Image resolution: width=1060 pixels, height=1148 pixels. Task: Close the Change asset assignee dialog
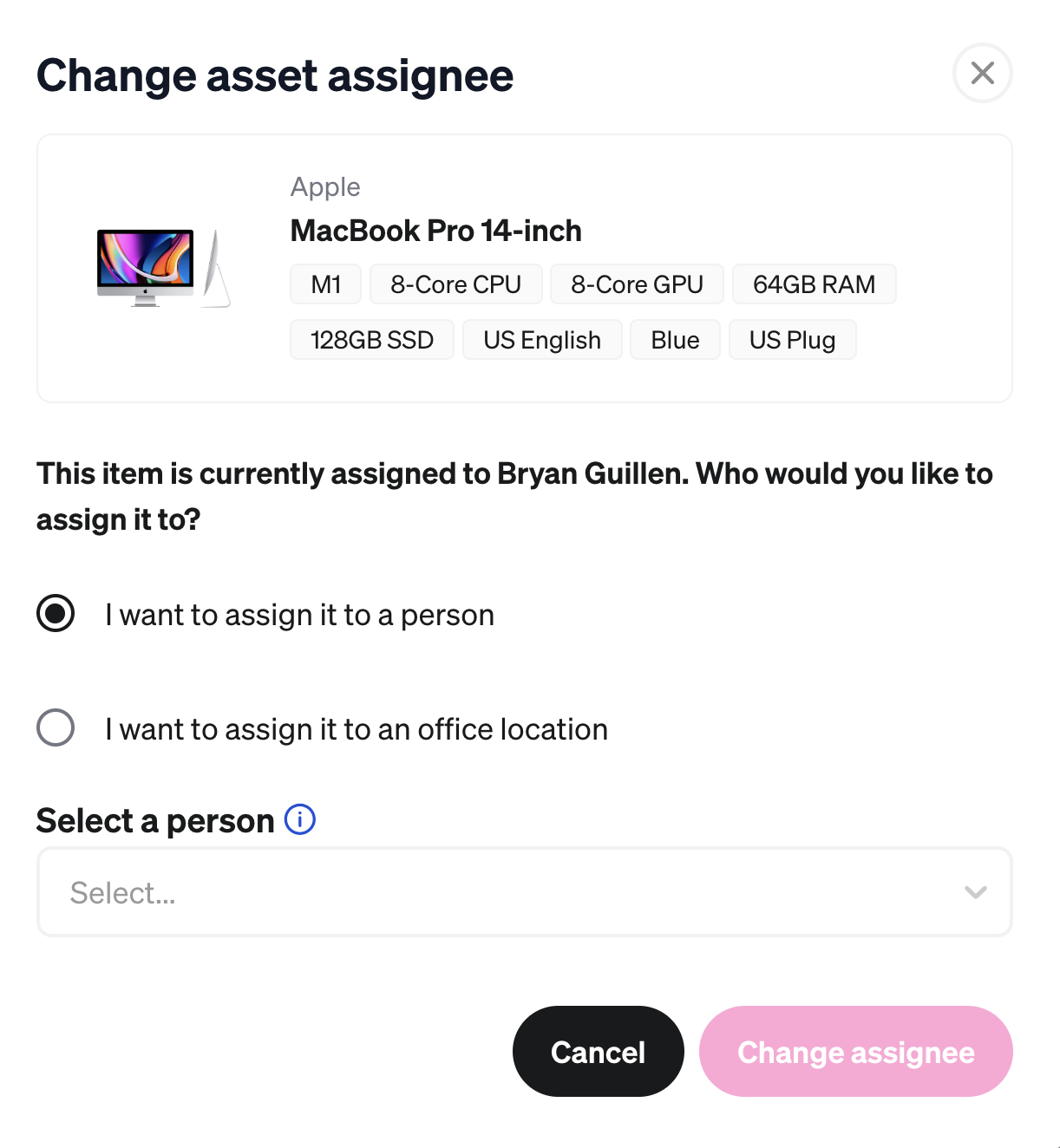click(x=982, y=73)
